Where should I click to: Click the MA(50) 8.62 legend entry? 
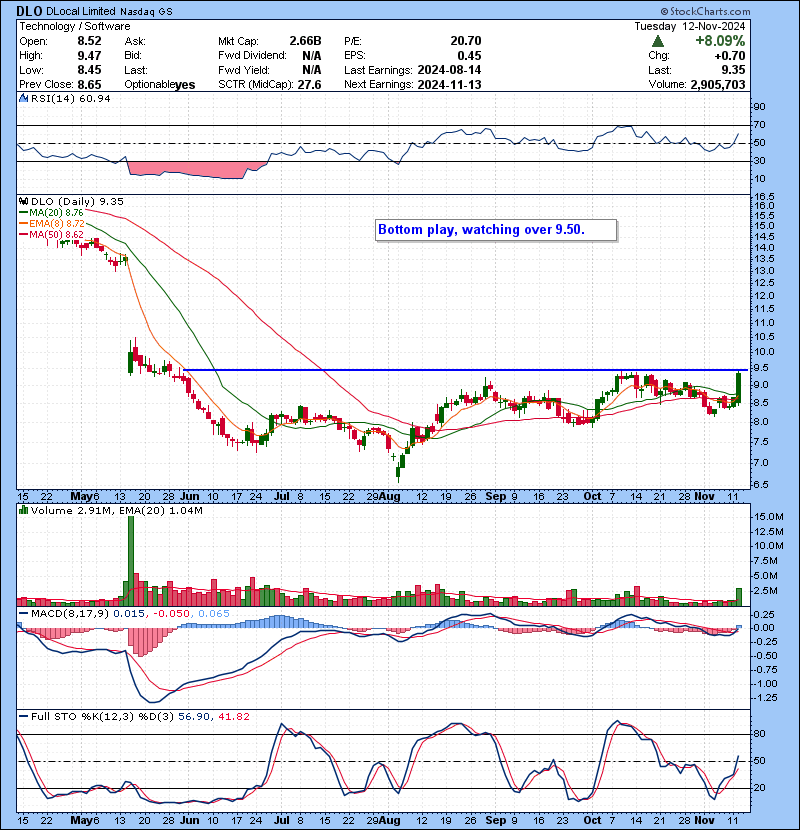tap(51, 234)
